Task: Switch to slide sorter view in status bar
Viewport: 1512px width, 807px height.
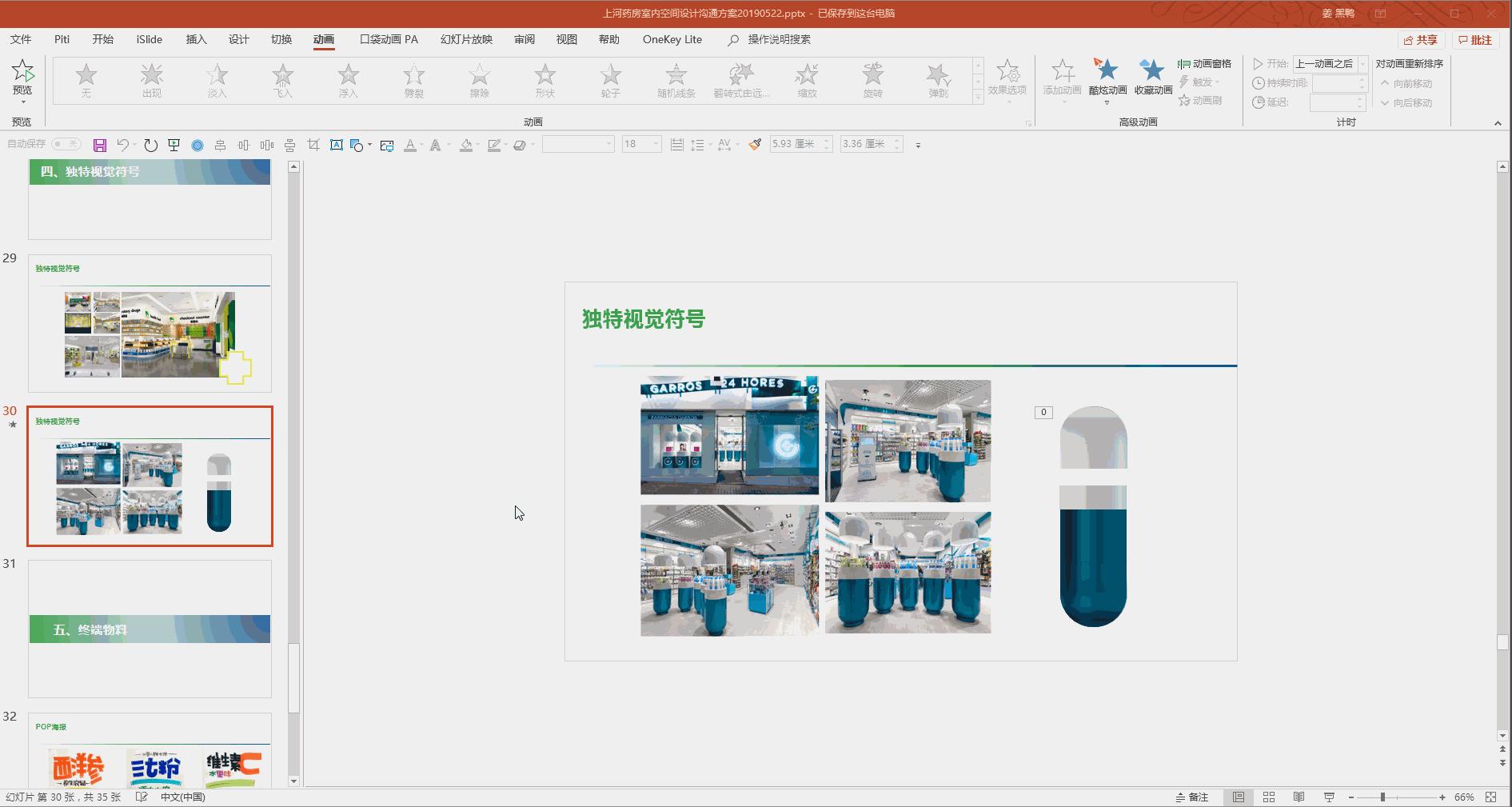Action: 1269,797
